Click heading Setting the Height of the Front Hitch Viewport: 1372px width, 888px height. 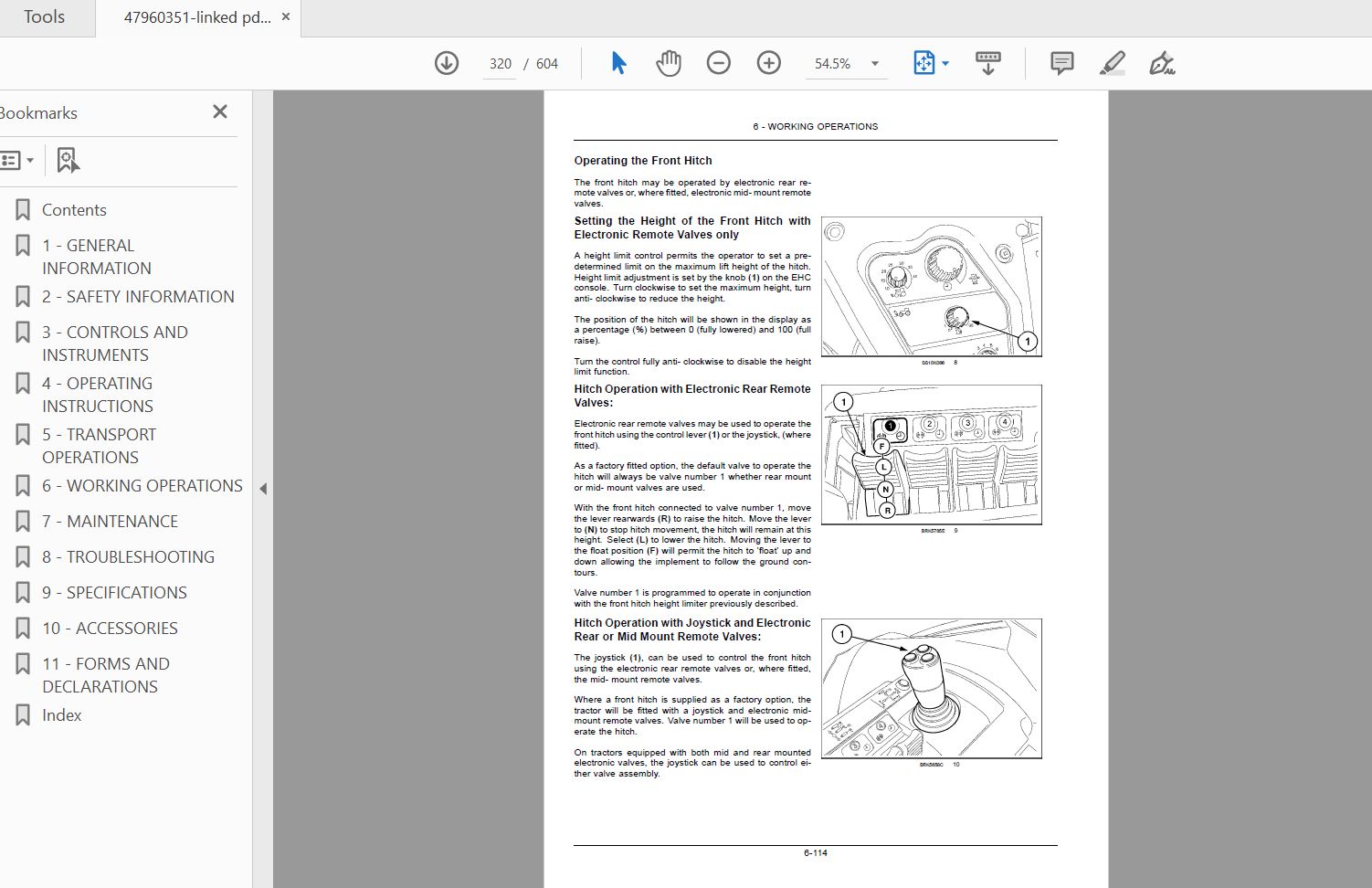point(692,227)
